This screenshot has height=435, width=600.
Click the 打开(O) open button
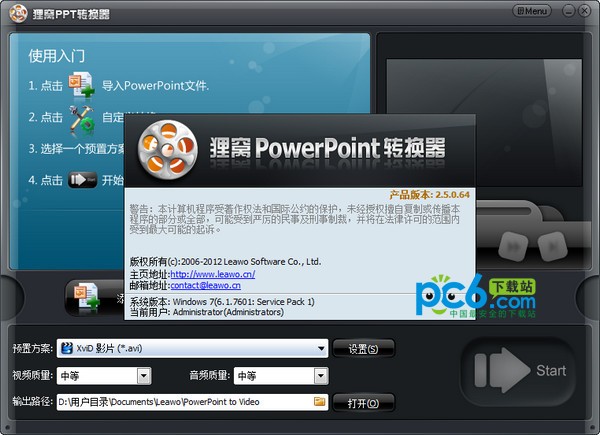(x=363, y=403)
